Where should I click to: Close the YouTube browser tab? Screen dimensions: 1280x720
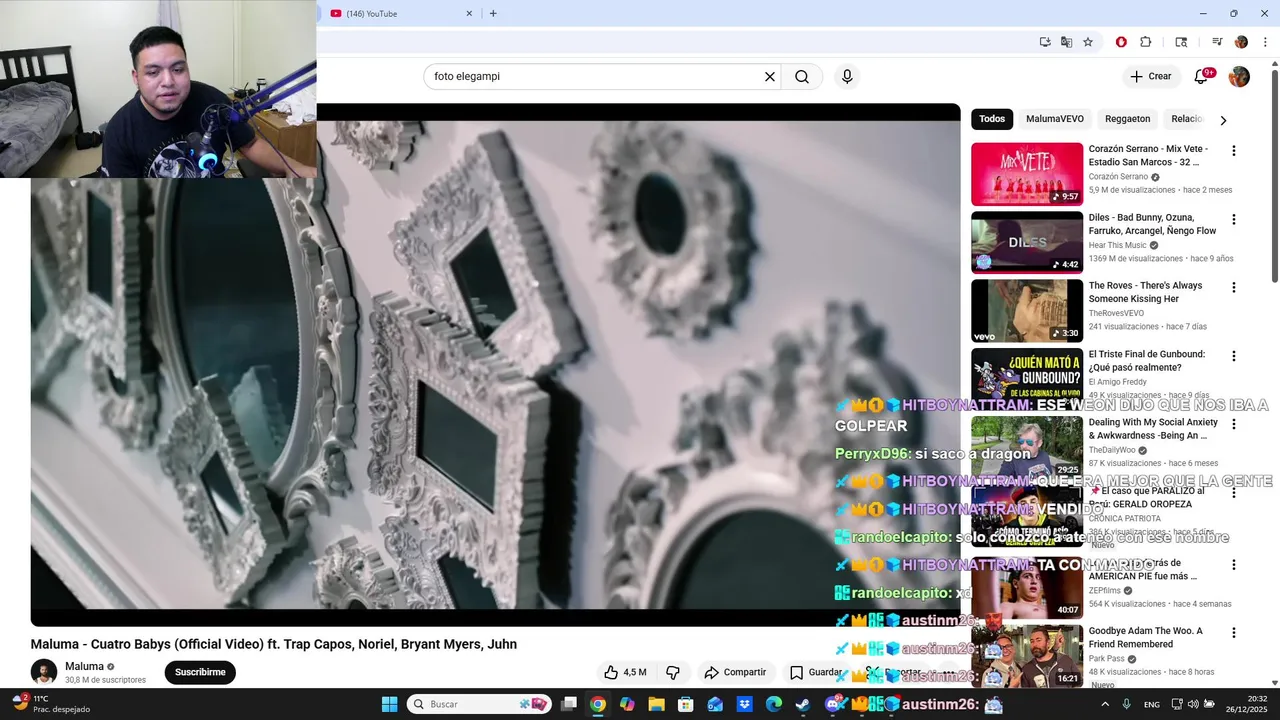469,14
